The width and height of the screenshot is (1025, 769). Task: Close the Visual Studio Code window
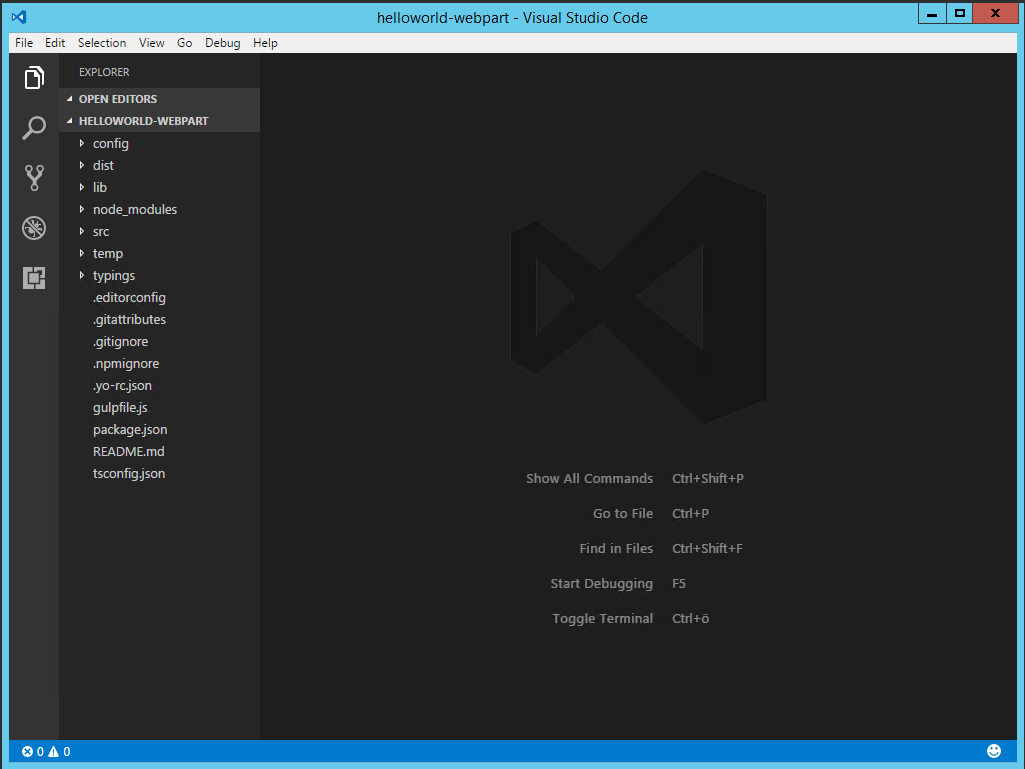click(x=996, y=13)
